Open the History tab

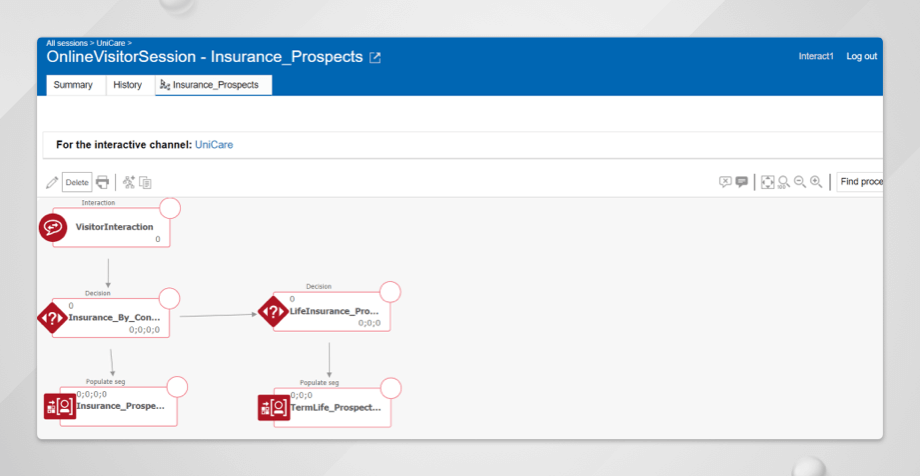pos(127,85)
